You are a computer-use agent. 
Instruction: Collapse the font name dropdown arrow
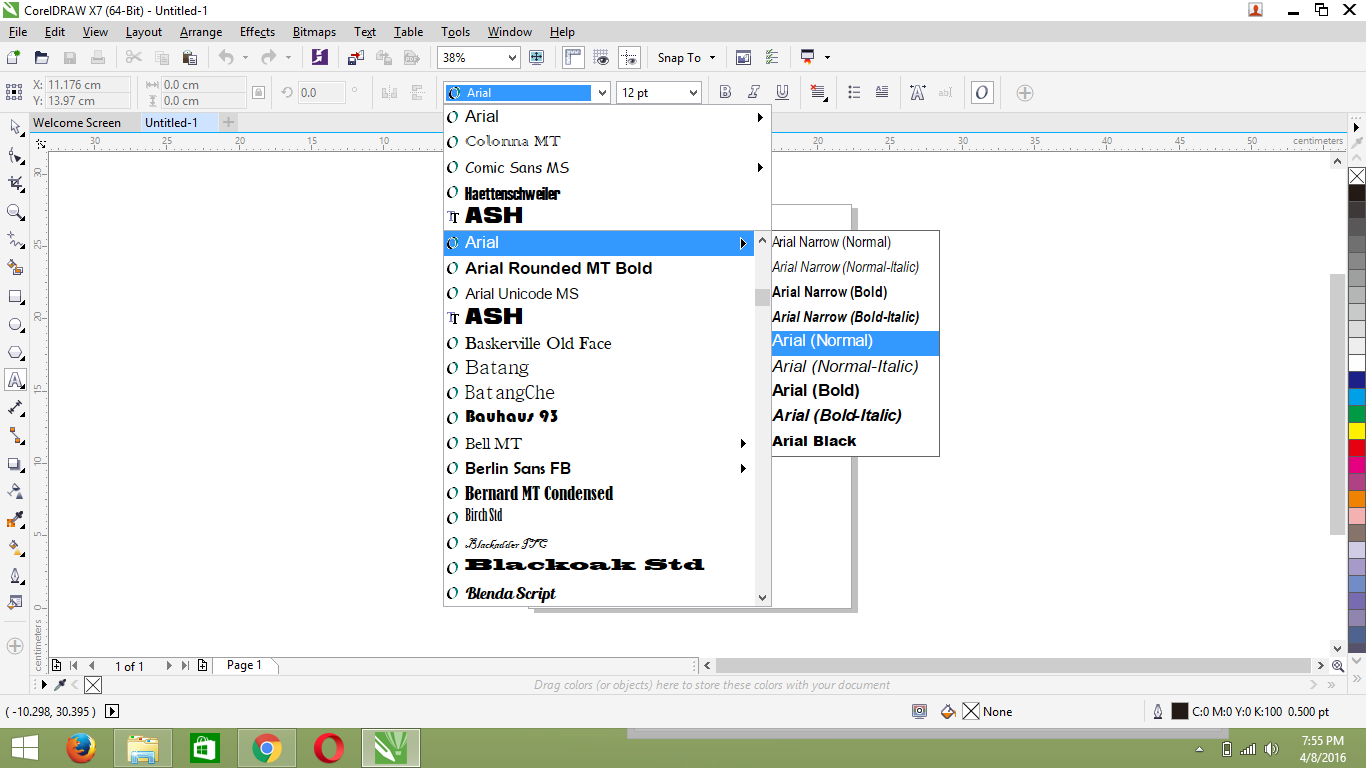click(602, 93)
